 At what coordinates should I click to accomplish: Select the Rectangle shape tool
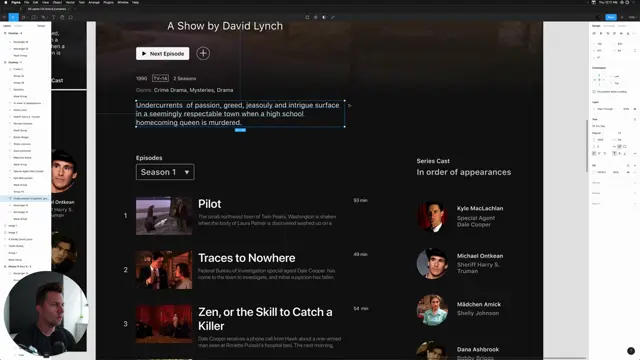click(x=34, y=18)
